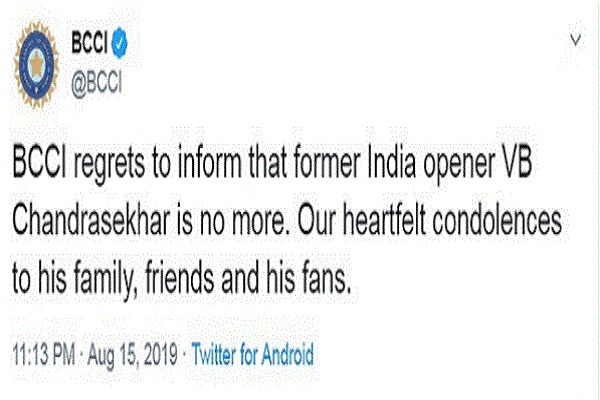600x400 pixels.
Task: Open the Twitter for Android link
Action: point(253,354)
